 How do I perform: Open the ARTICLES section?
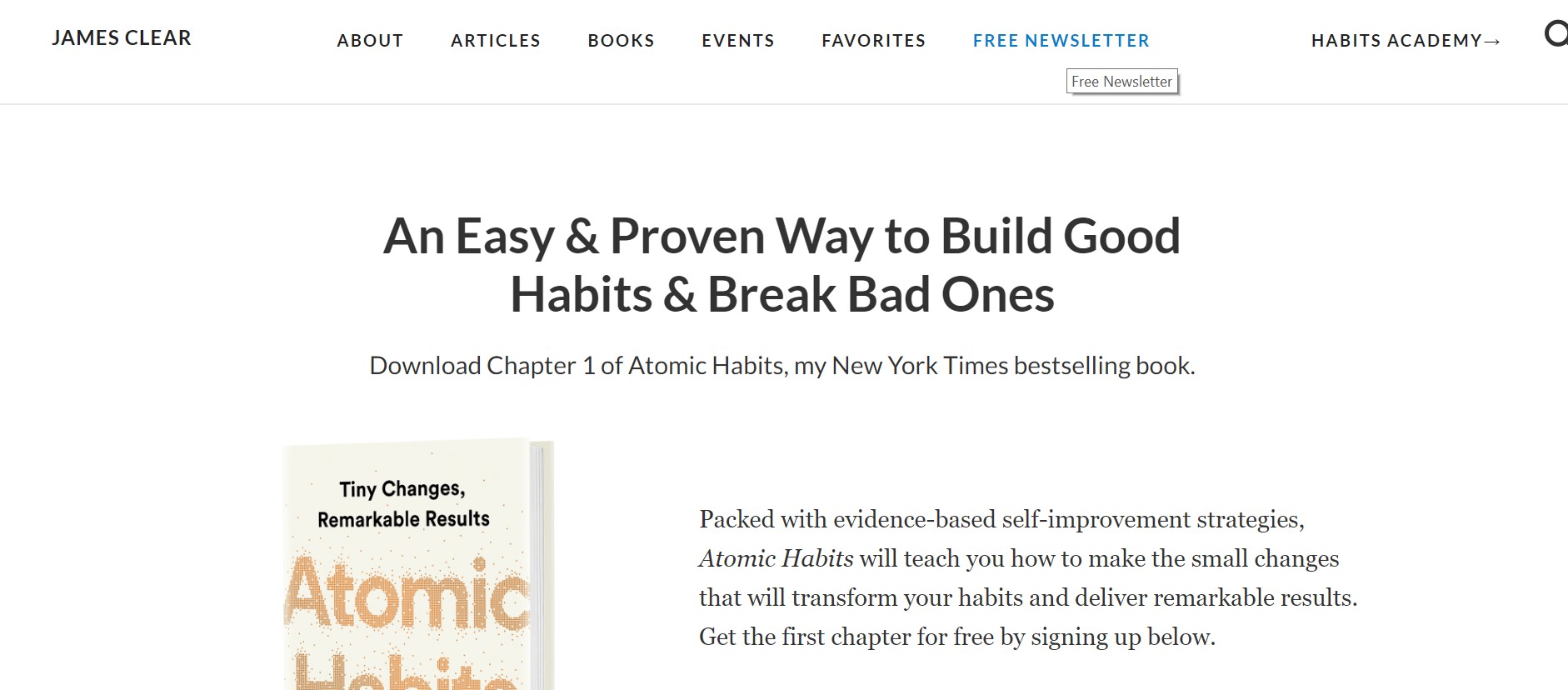(496, 40)
